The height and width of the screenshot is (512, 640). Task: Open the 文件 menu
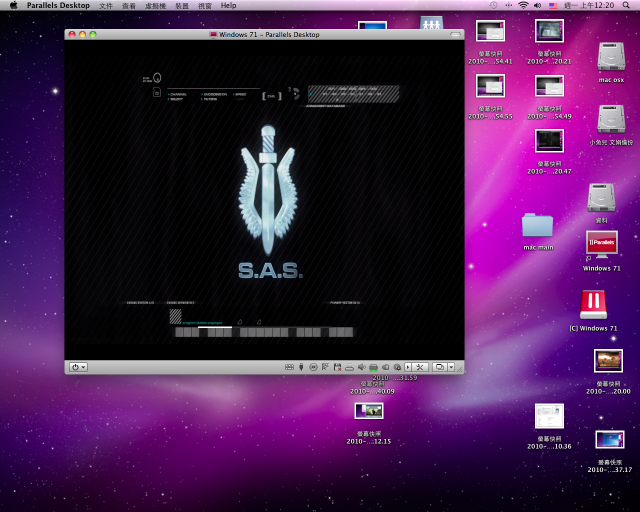tap(106, 6)
